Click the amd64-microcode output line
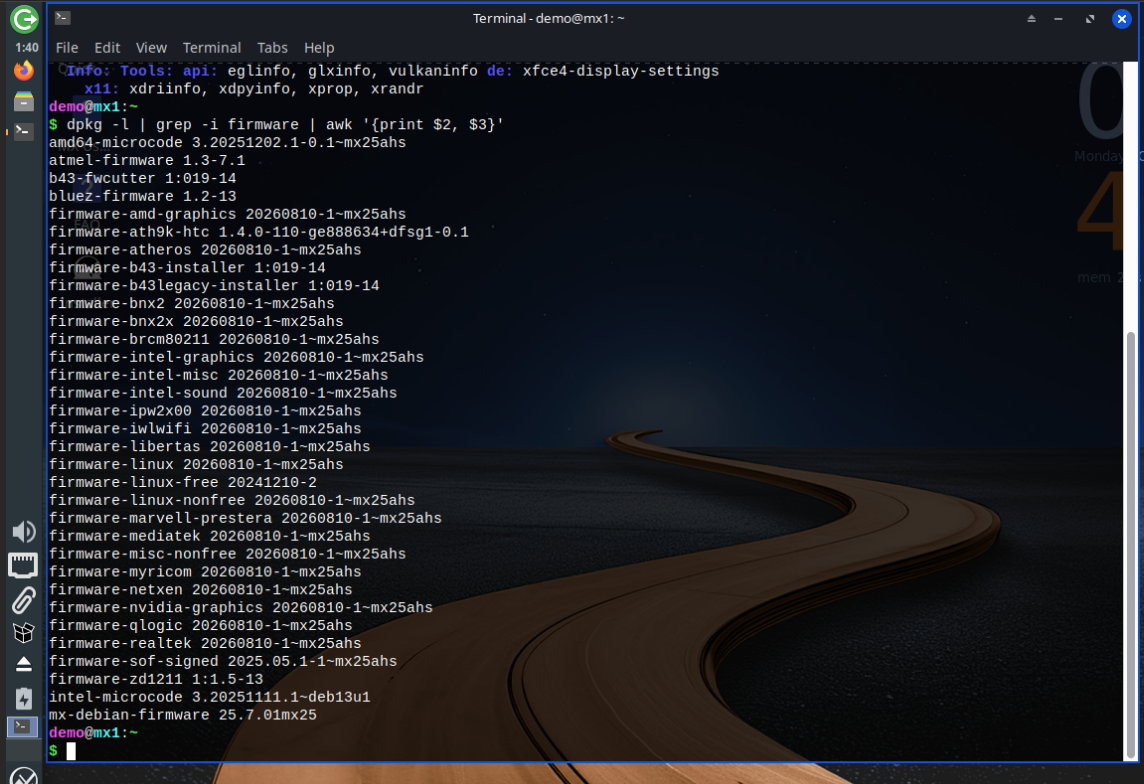 (228, 143)
